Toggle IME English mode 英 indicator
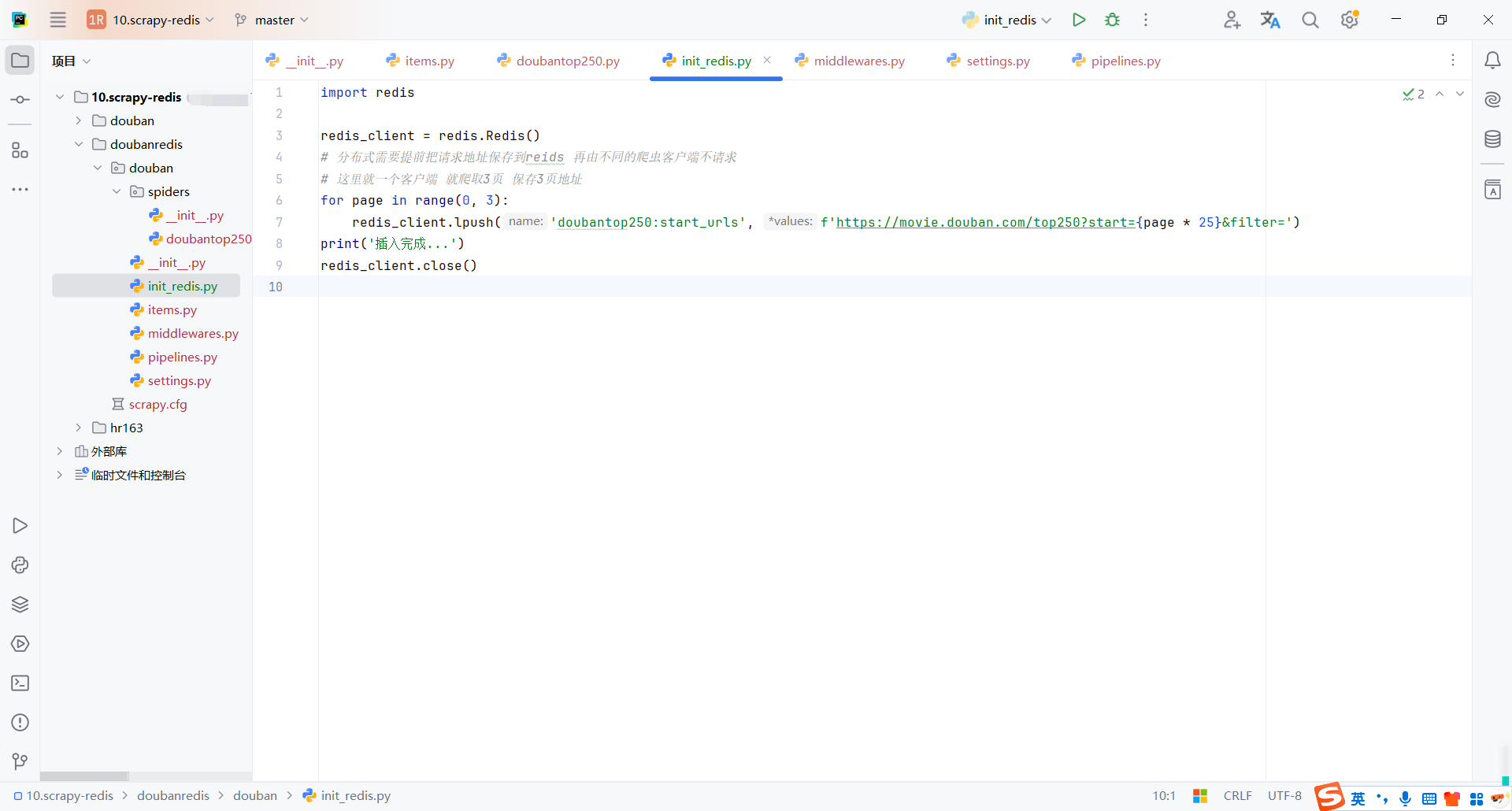 coord(1358,798)
